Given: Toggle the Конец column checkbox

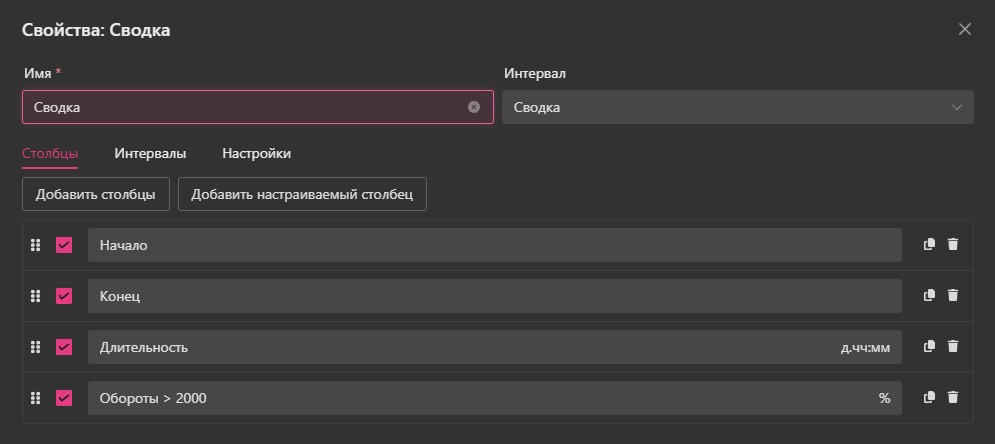Looking at the screenshot, I should [64, 296].
